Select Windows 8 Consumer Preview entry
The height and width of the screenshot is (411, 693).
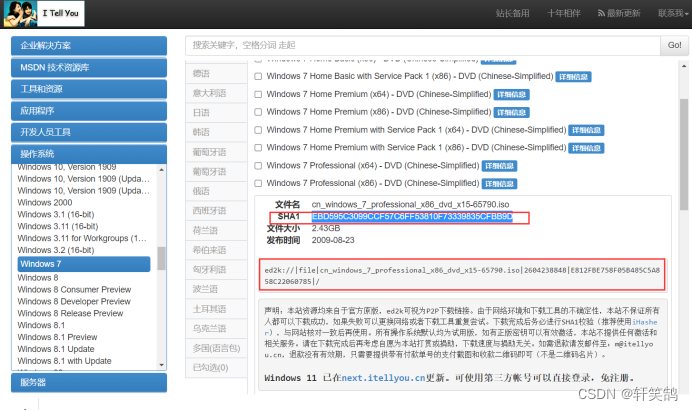click(74, 289)
